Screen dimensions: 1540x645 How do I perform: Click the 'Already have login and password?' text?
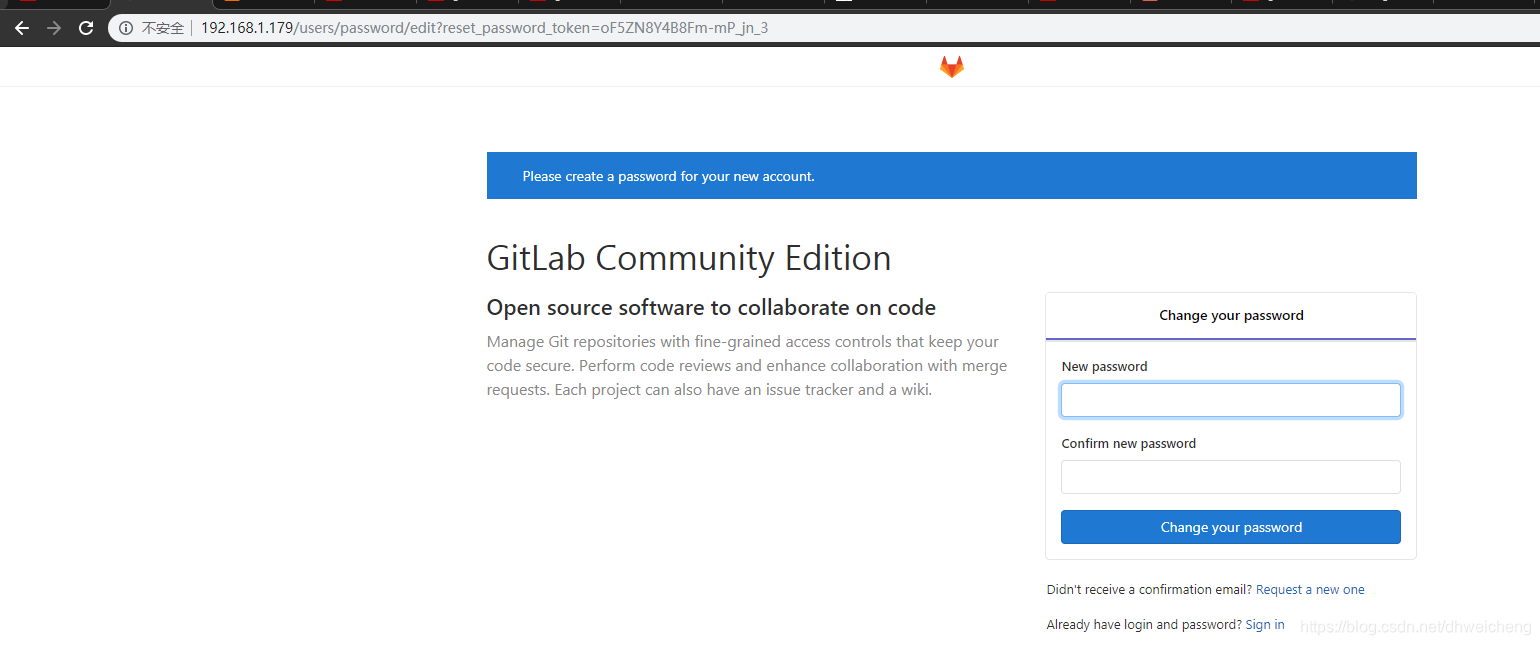tap(1144, 625)
